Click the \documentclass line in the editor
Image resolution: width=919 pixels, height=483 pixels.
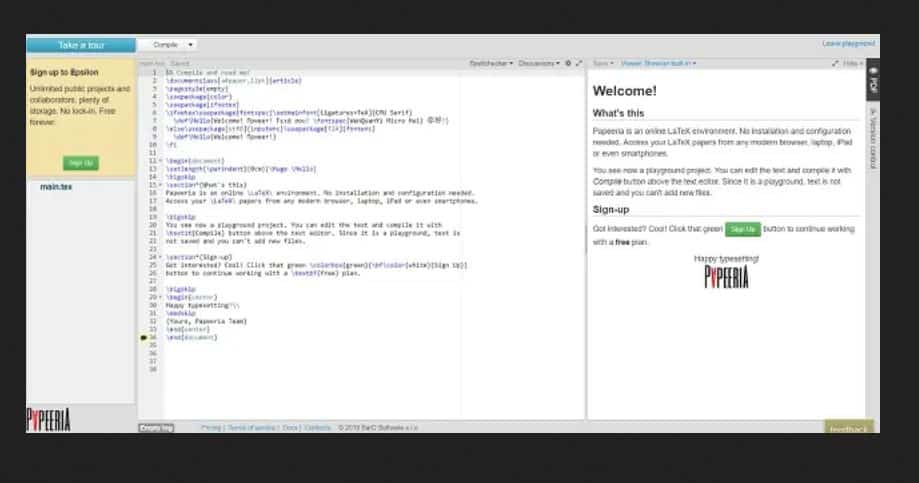[x=233, y=80]
